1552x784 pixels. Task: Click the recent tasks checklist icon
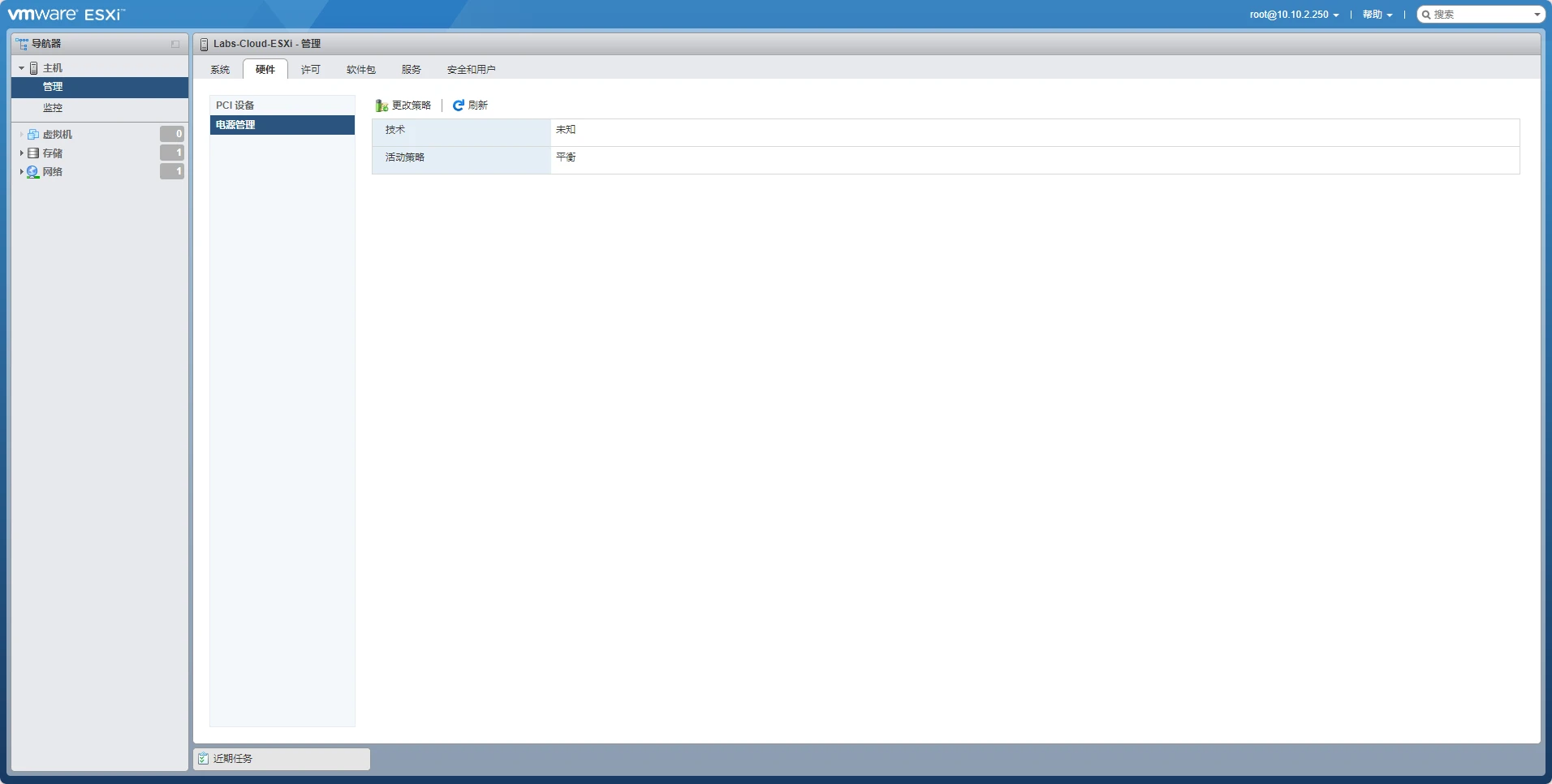203,759
